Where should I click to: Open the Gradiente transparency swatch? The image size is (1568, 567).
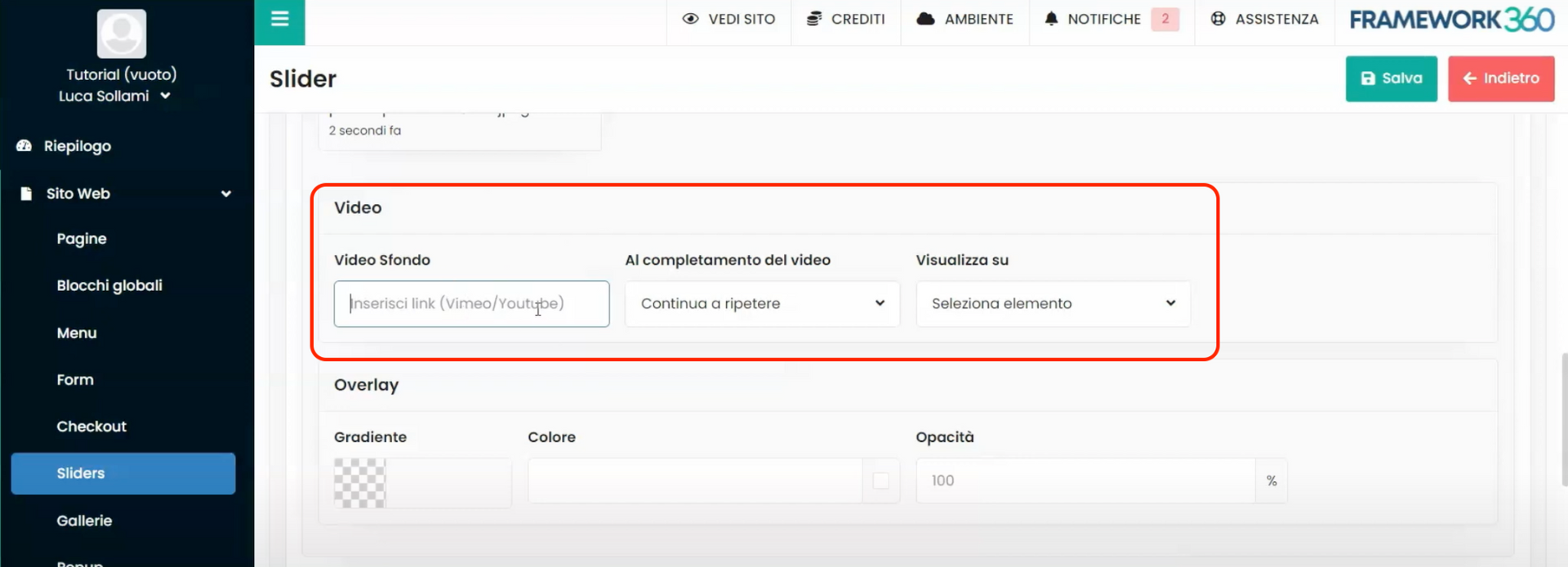coord(359,483)
